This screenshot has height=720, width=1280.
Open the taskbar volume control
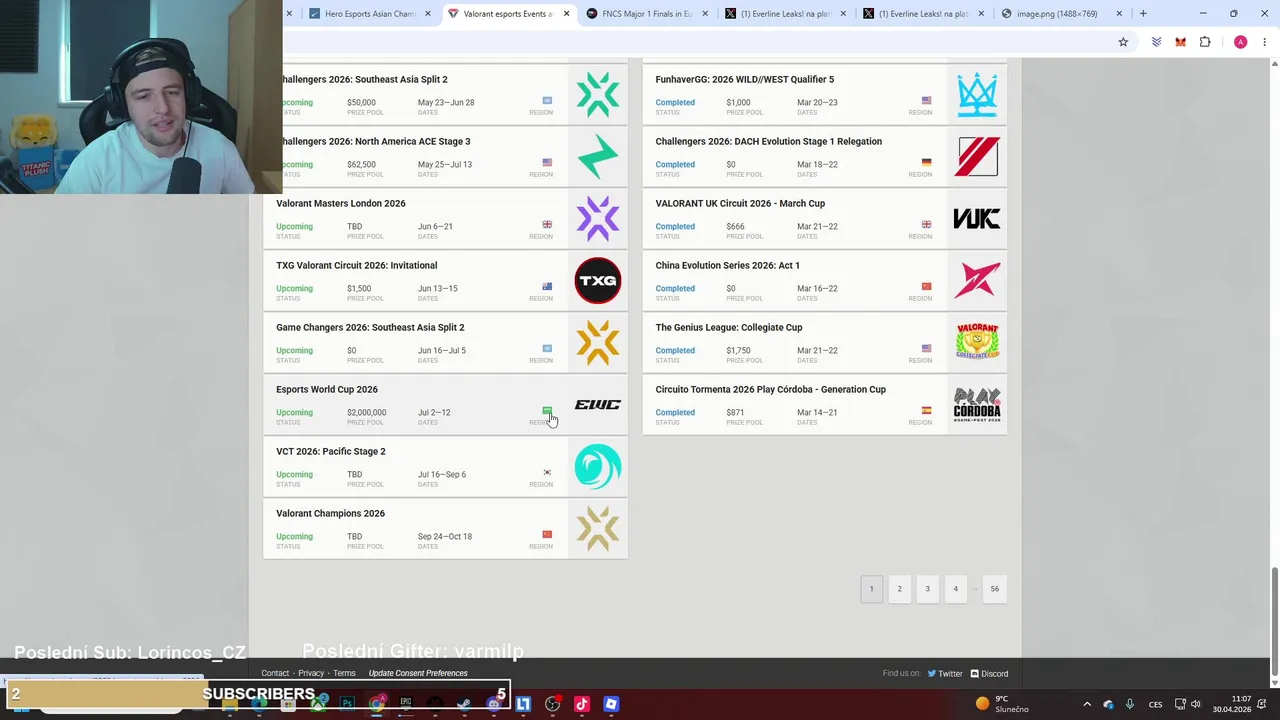(x=1196, y=704)
